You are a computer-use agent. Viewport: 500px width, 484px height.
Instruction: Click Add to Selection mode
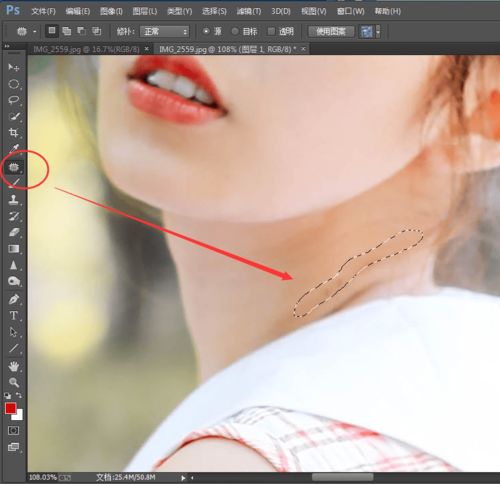point(67,31)
